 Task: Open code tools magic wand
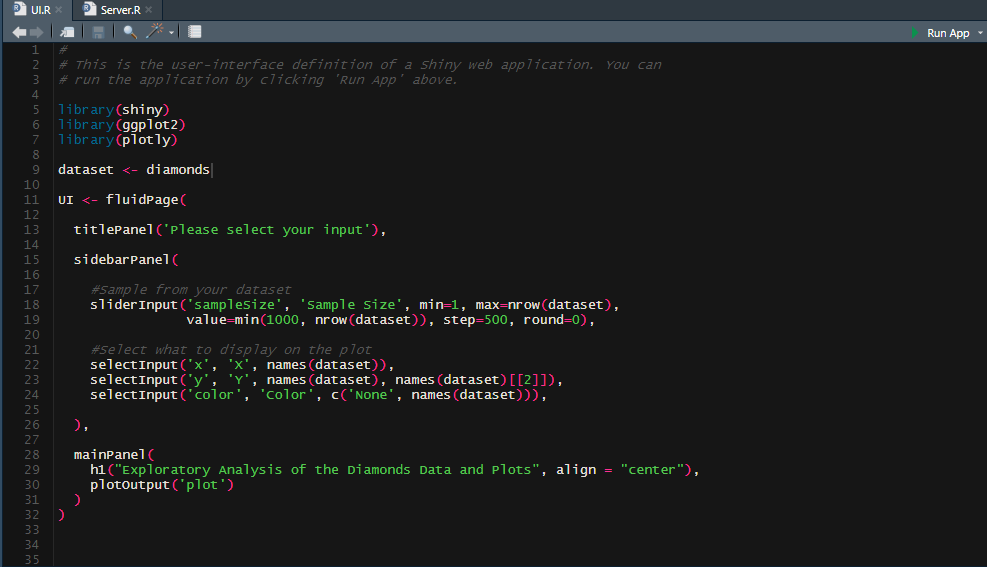pyautogui.click(x=154, y=31)
